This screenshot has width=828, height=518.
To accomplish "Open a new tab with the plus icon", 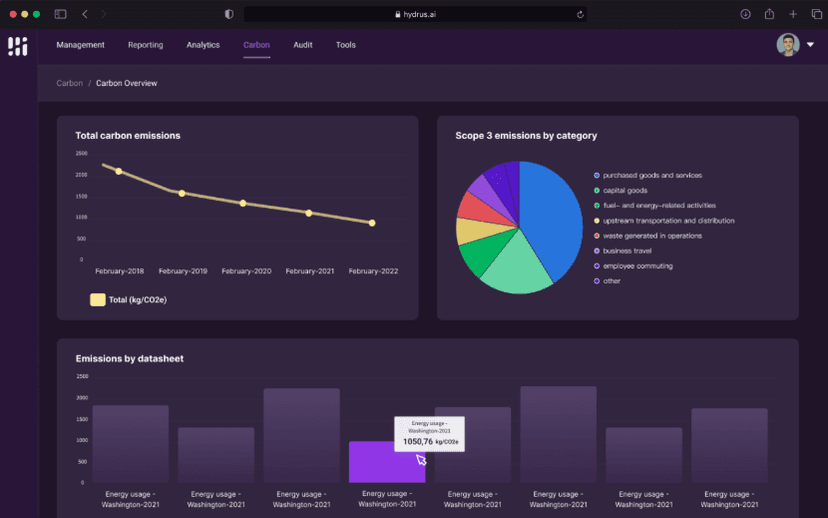I will (x=792, y=14).
